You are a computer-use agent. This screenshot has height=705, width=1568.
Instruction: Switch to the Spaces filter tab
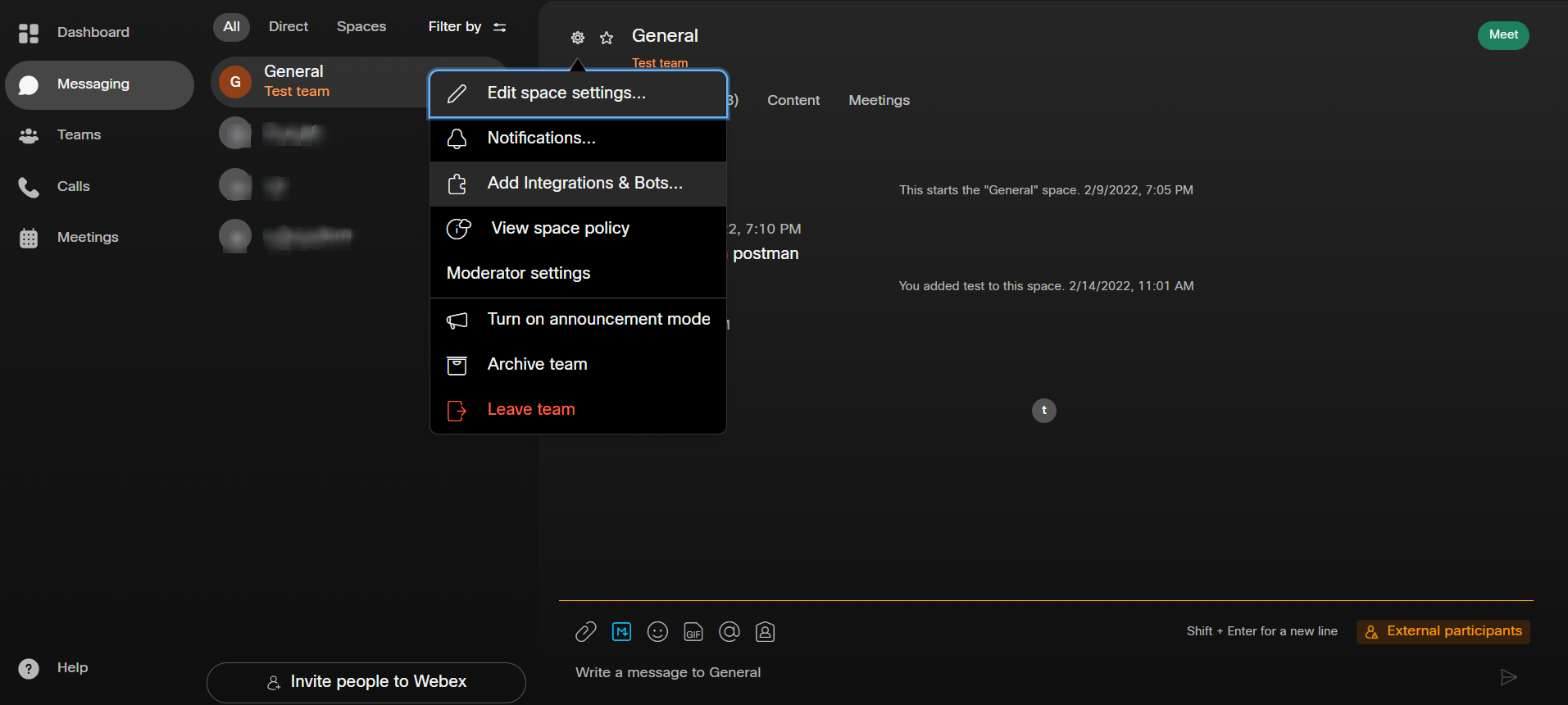[361, 27]
